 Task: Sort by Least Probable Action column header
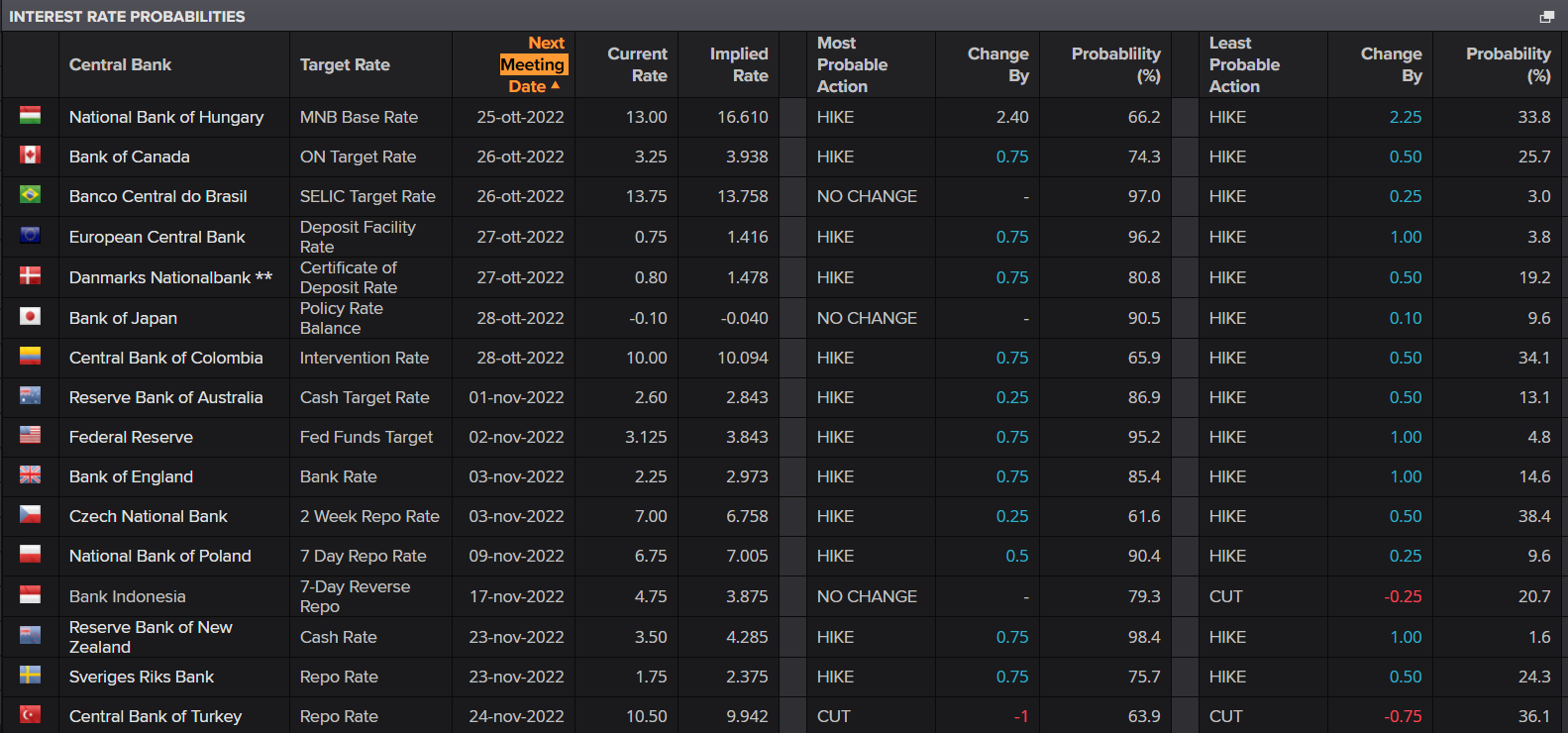pyautogui.click(x=1244, y=64)
